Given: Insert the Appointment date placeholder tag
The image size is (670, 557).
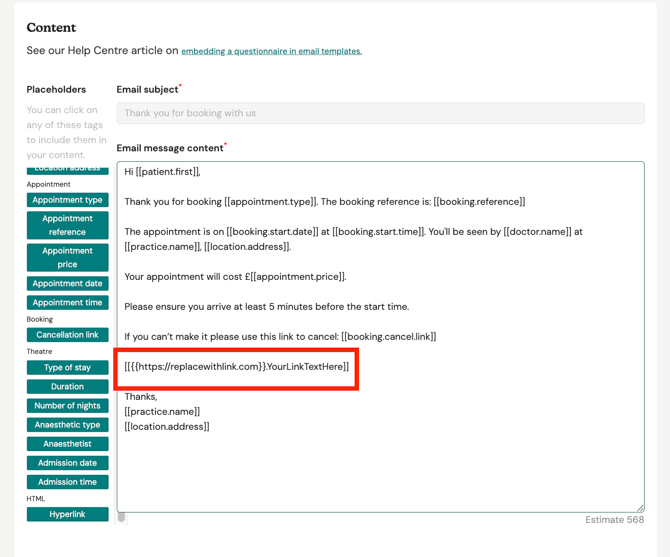Looking at the screenshot, I should [x=67, y=284].
